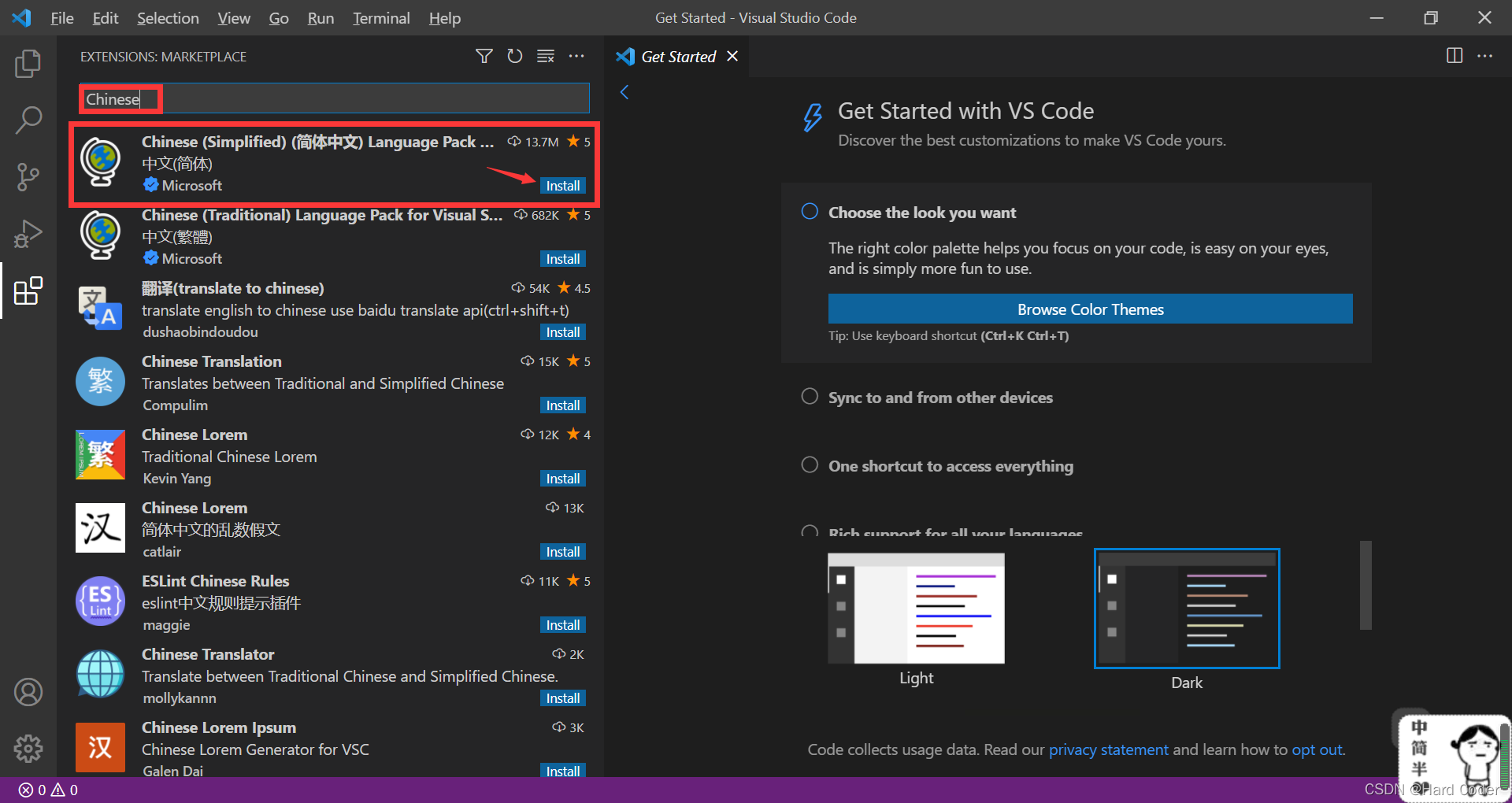This screenshot has height=803, width=1512.
Task: Refresh the extensions list
Action: coord(515,56)
